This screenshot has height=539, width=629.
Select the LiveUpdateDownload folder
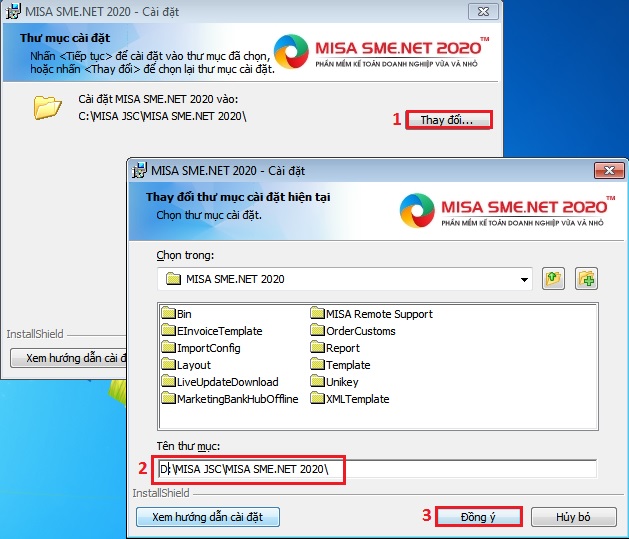coord(220,382)
